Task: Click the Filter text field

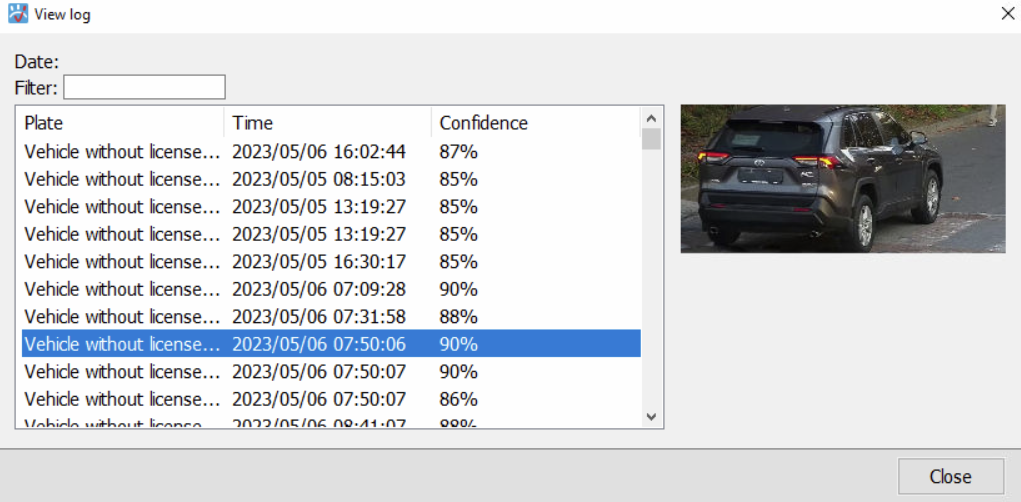Action: (x=145, y=87)
